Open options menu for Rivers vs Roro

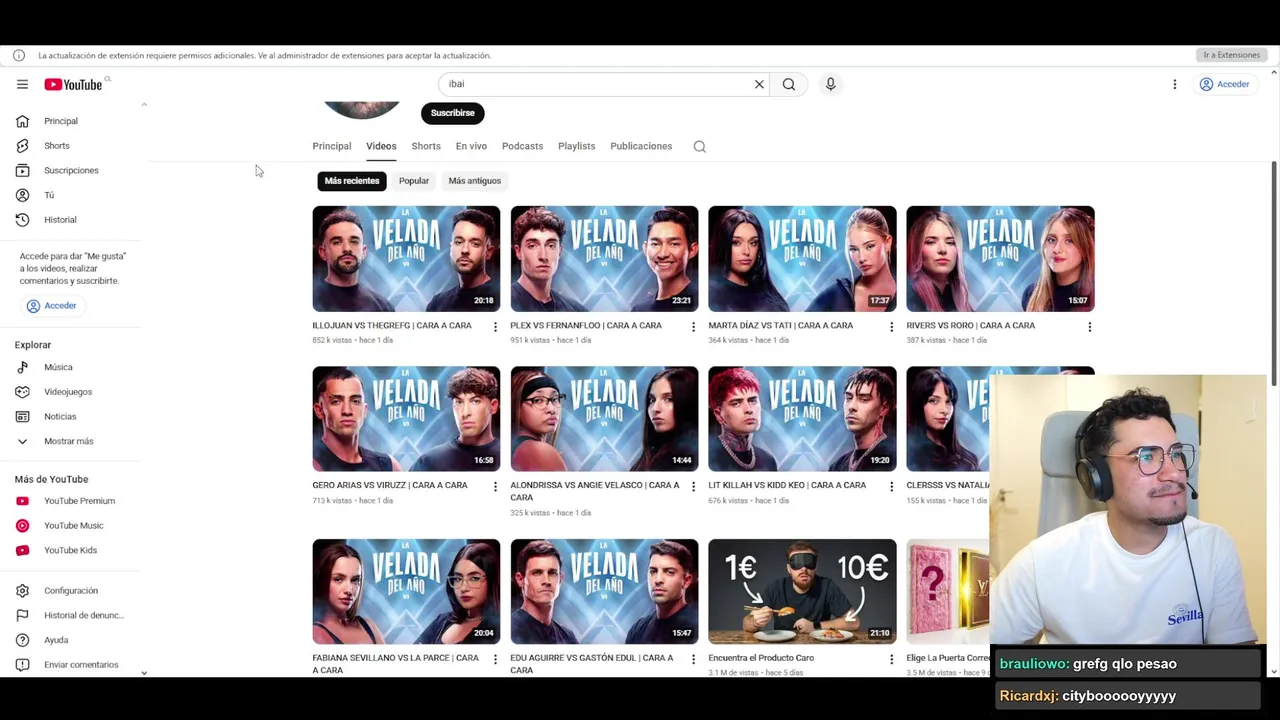click(x=1089, y=327)
